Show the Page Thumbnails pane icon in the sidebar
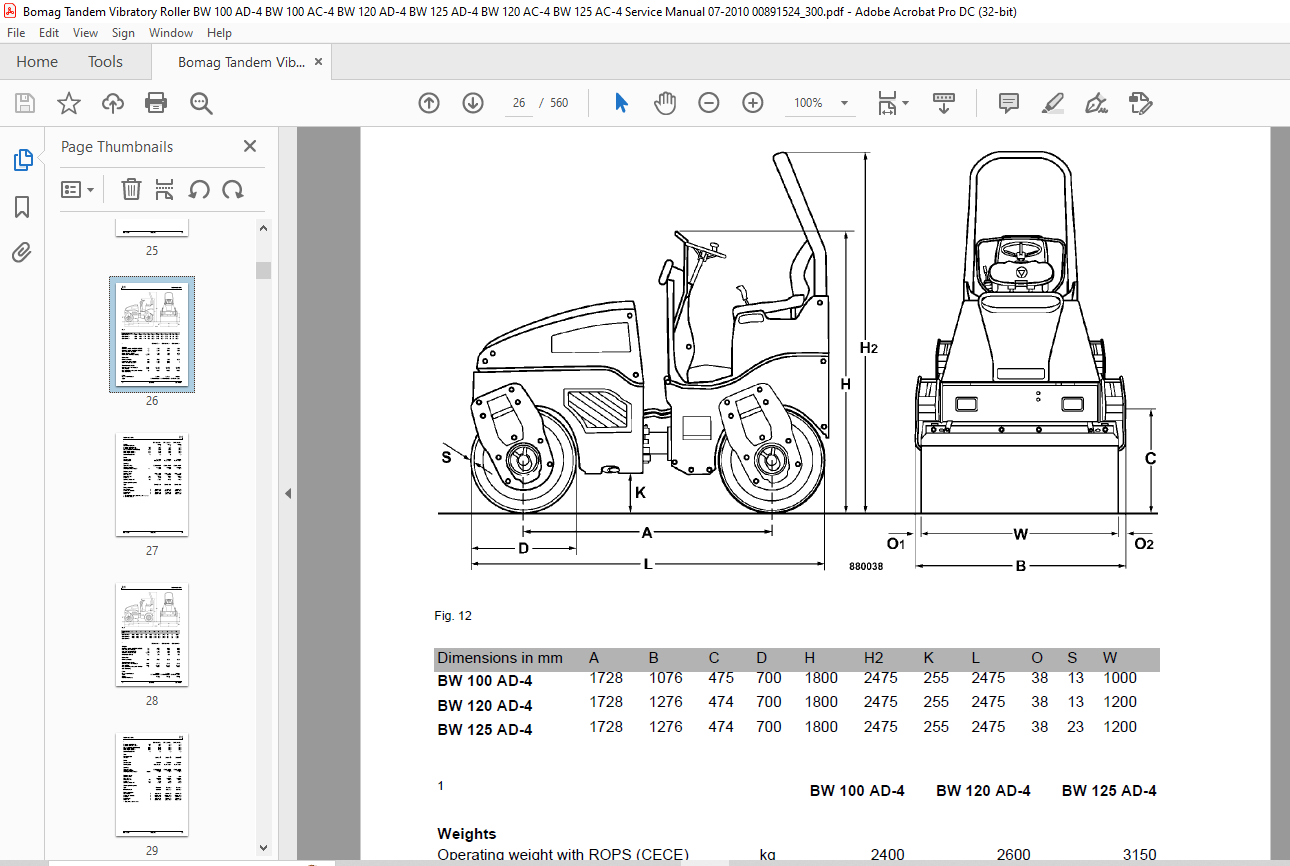 point(22,160)
